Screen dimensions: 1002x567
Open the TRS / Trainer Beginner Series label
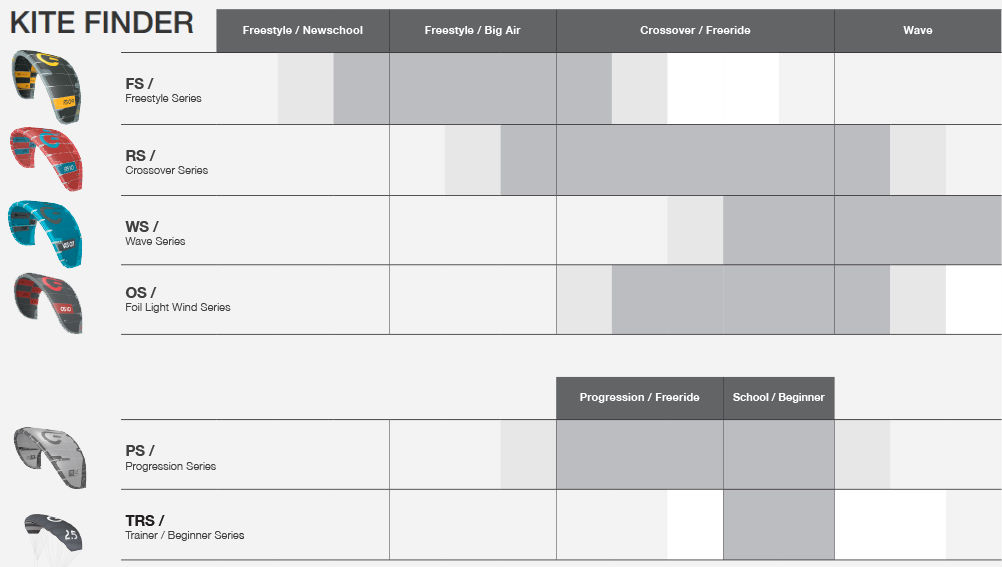[184, 527]
